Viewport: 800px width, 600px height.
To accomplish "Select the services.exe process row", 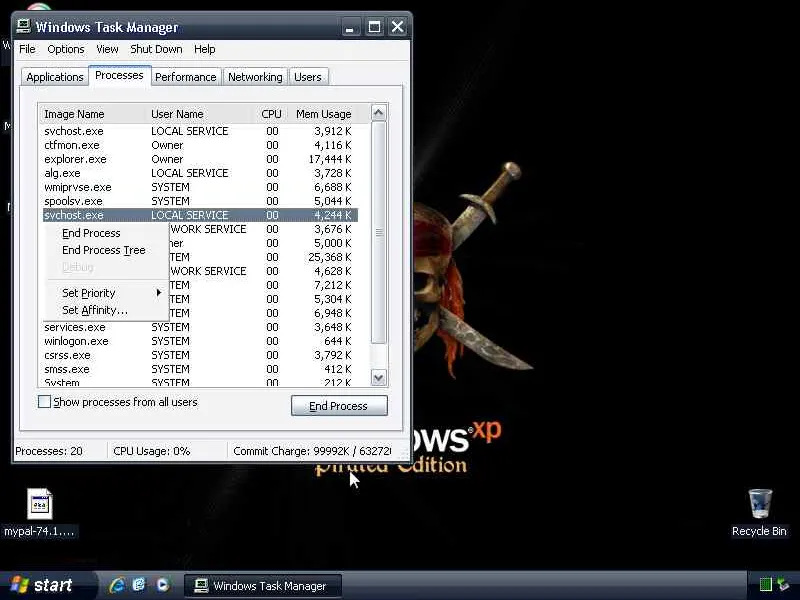I will tap(200, 327).
